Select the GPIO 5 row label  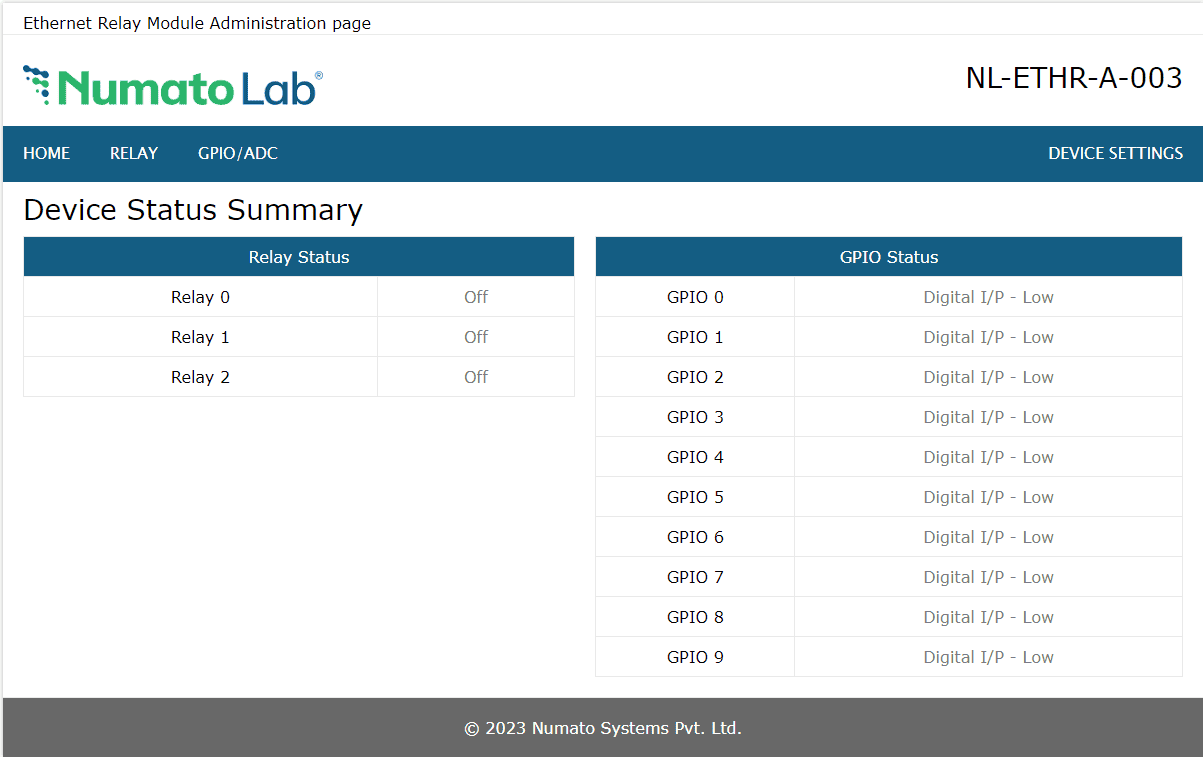(695, 497)
